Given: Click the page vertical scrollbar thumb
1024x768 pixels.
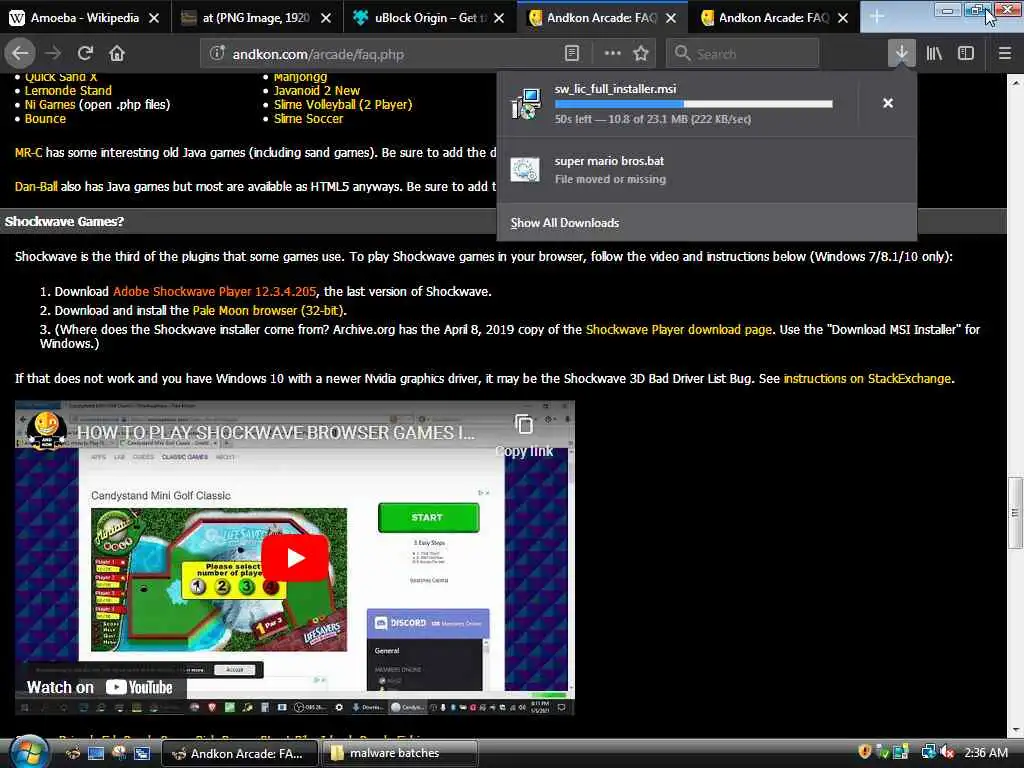Looking at the screenshot, I should 1015,513.
